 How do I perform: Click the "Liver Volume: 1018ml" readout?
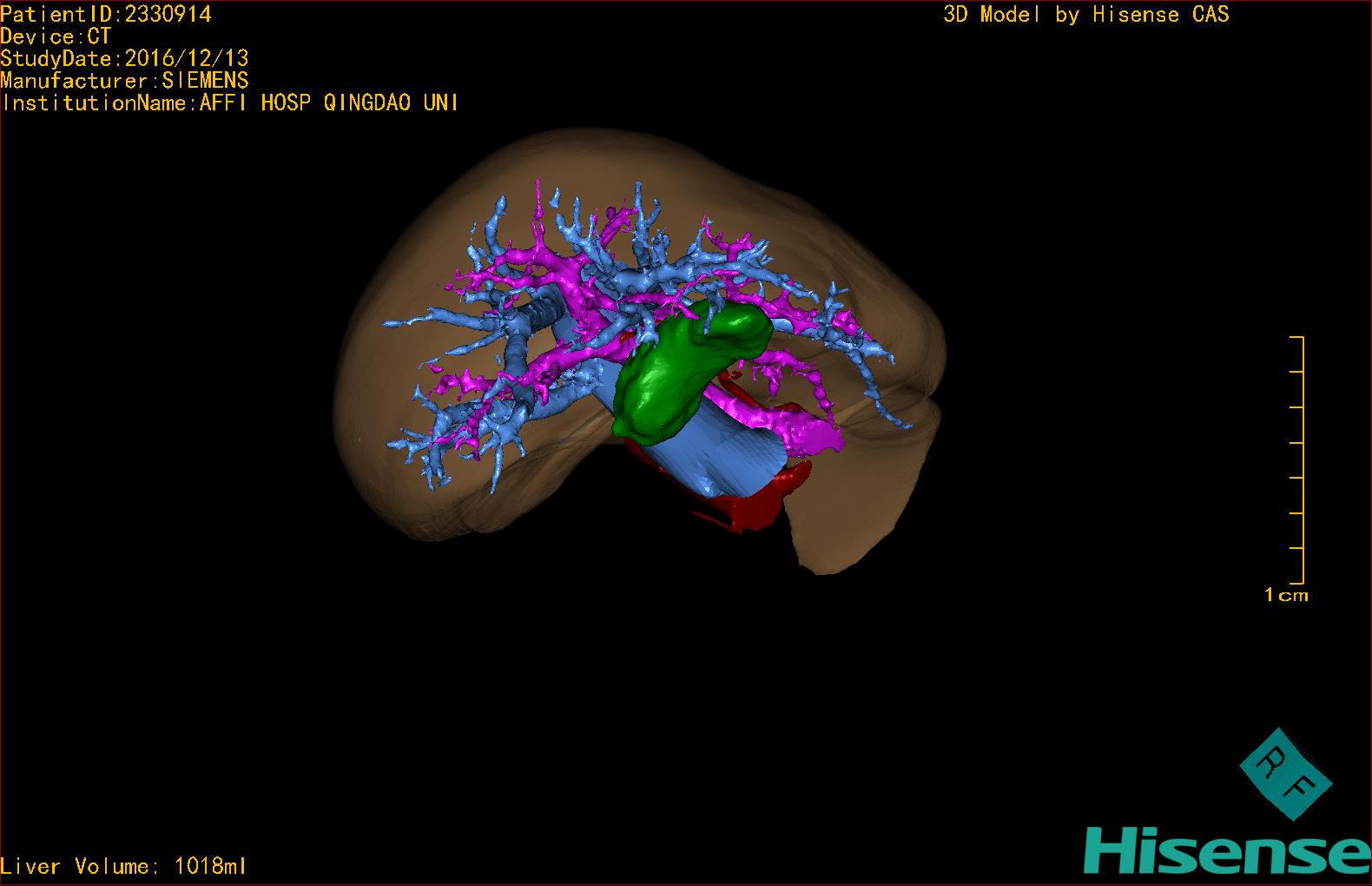[x=123, y=866]
